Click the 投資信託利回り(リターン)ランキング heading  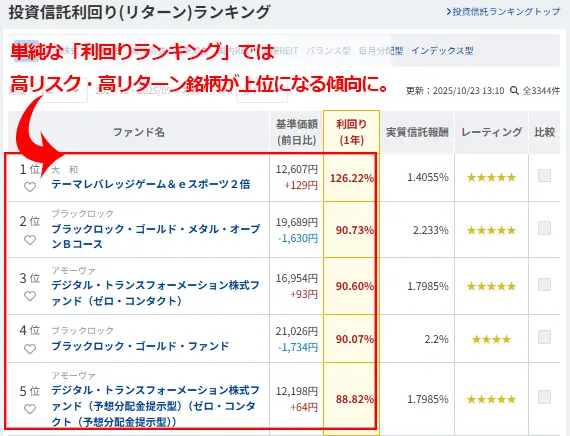139,12
